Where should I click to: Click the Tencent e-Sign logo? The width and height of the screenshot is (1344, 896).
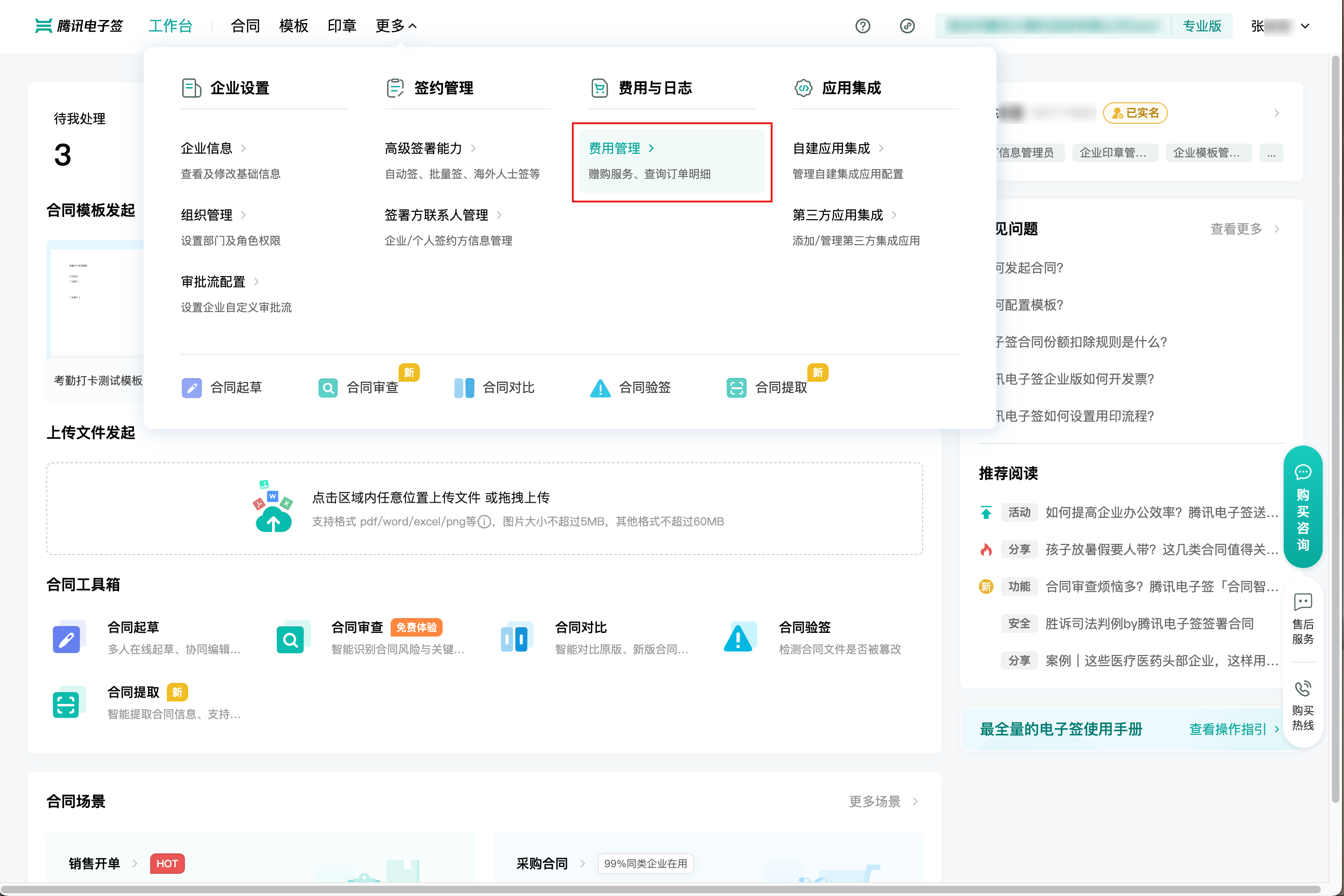79,26
